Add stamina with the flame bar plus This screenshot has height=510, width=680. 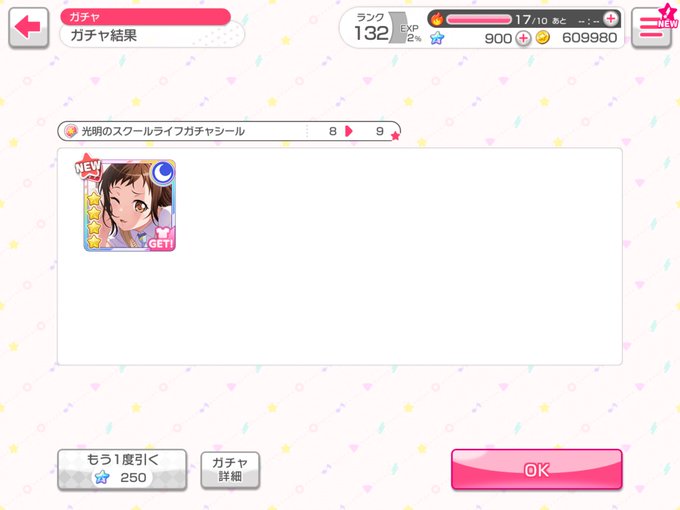(x=611, y=19)
